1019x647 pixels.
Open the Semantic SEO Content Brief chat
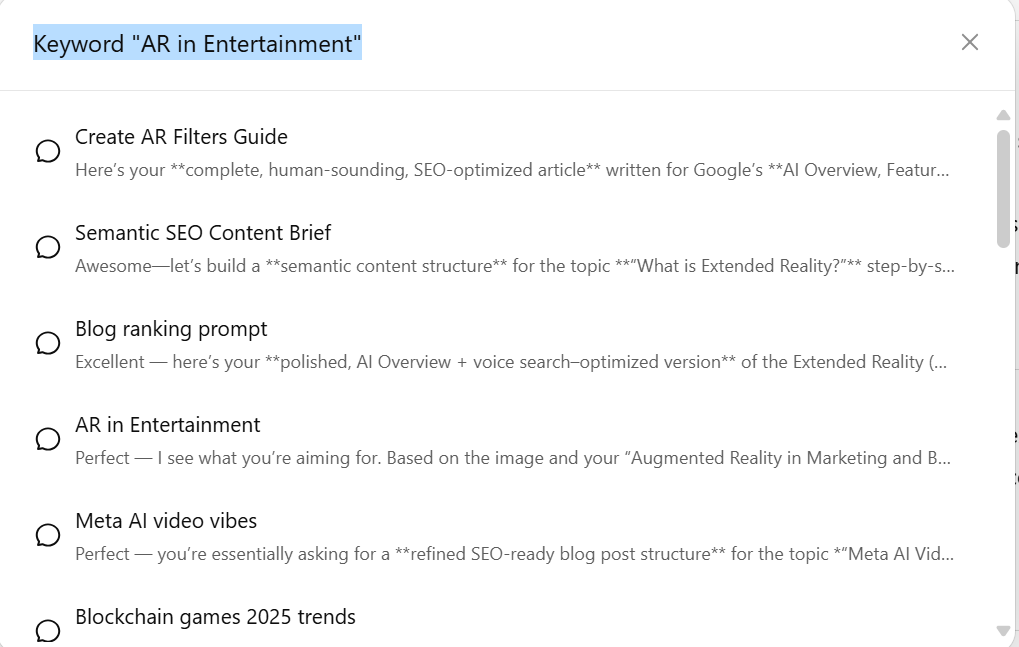coord(203,233)
